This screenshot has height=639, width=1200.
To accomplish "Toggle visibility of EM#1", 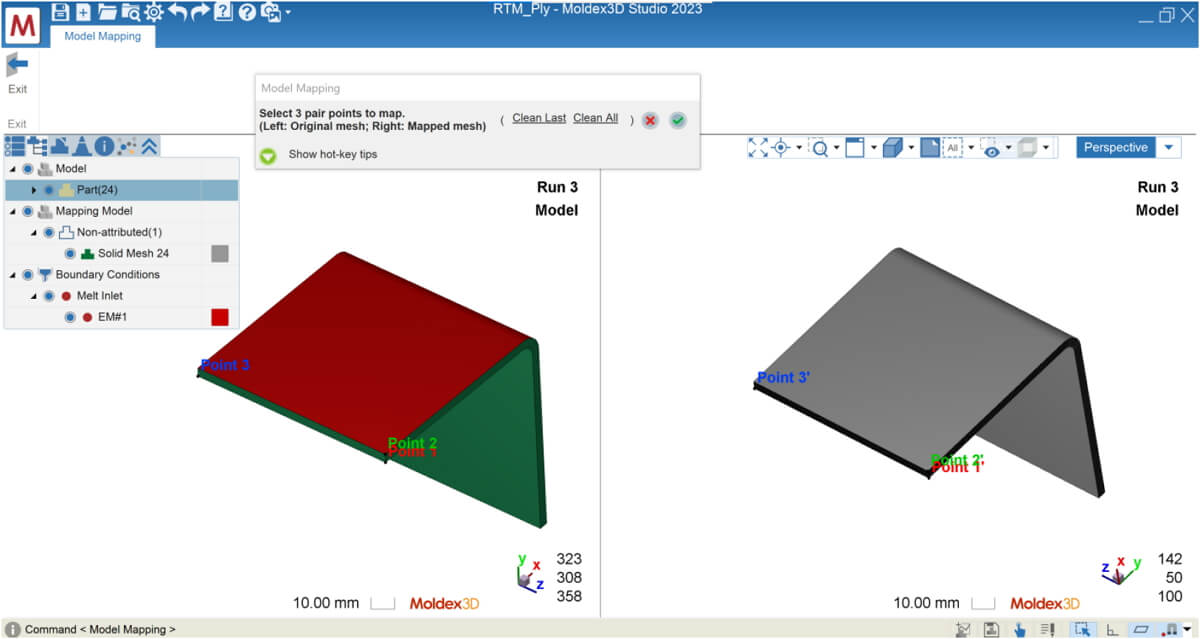I will click(70, 317).
